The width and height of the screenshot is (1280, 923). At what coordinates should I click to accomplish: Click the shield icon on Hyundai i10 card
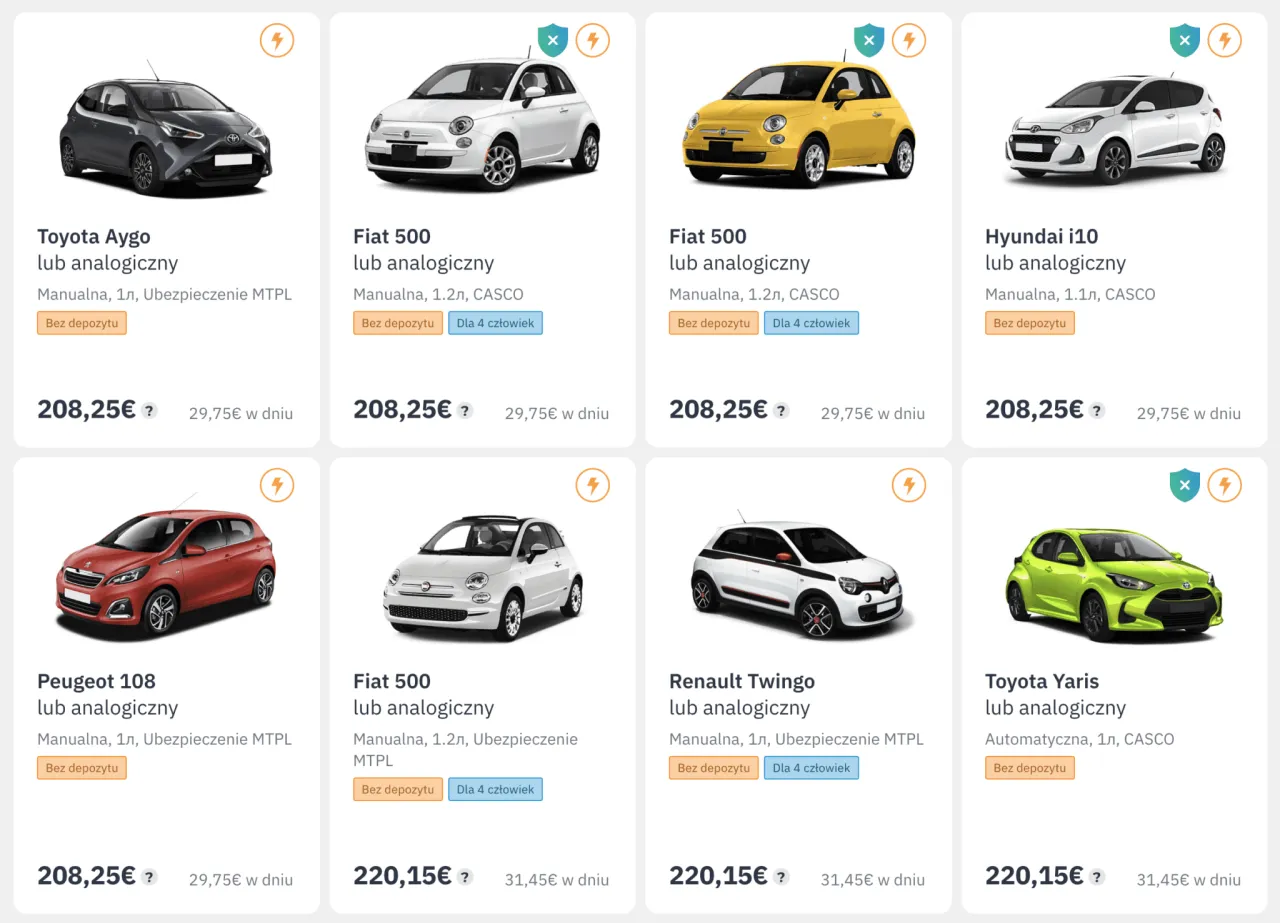(1185, 41)
